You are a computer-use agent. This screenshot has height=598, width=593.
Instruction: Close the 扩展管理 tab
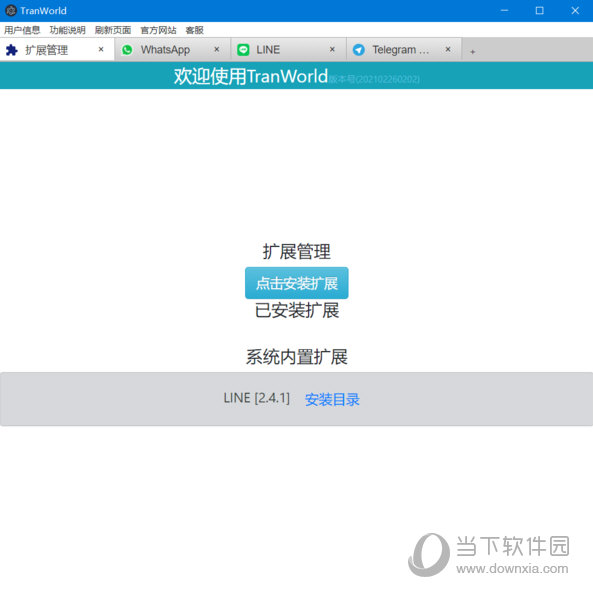(x=101, y=49)
